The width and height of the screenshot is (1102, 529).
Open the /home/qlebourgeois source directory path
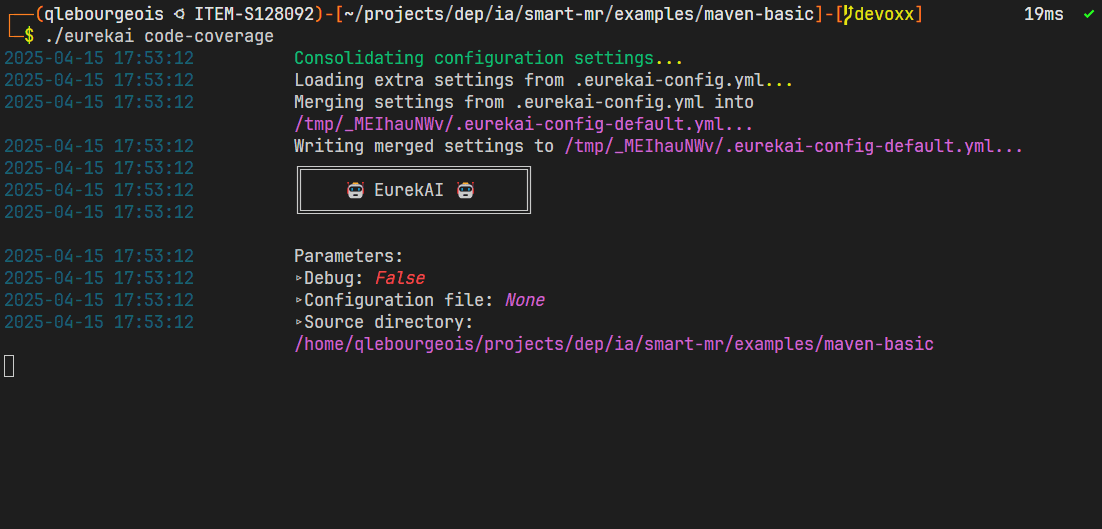613,344
